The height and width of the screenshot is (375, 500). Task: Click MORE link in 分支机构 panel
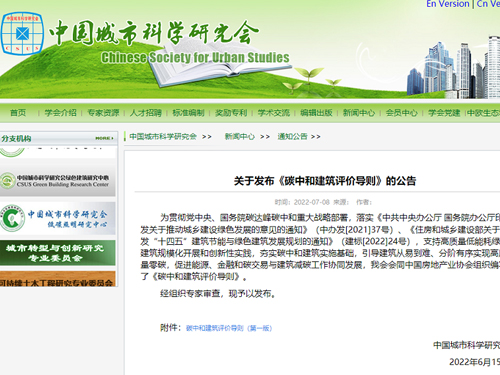click(104, 138)
